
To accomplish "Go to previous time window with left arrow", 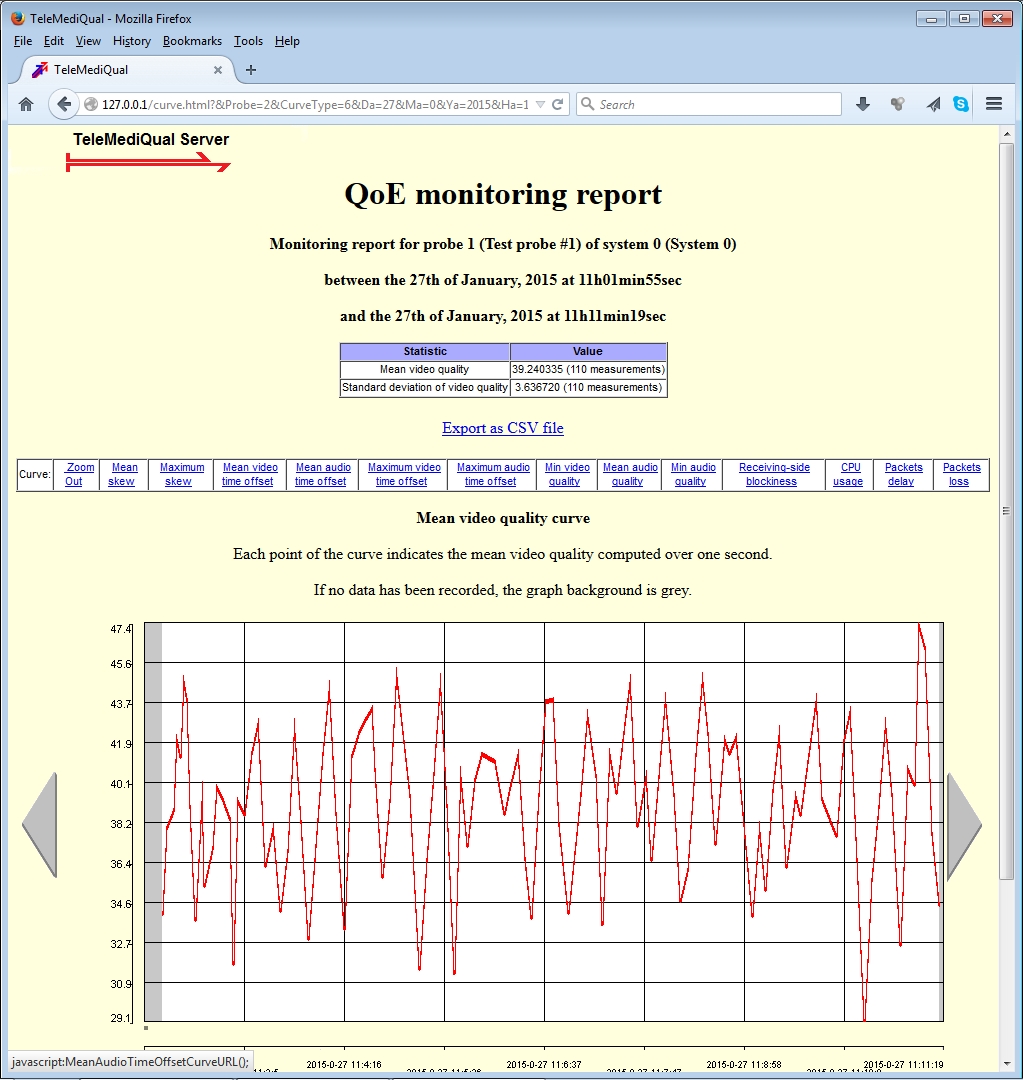I will click(40, 826).
